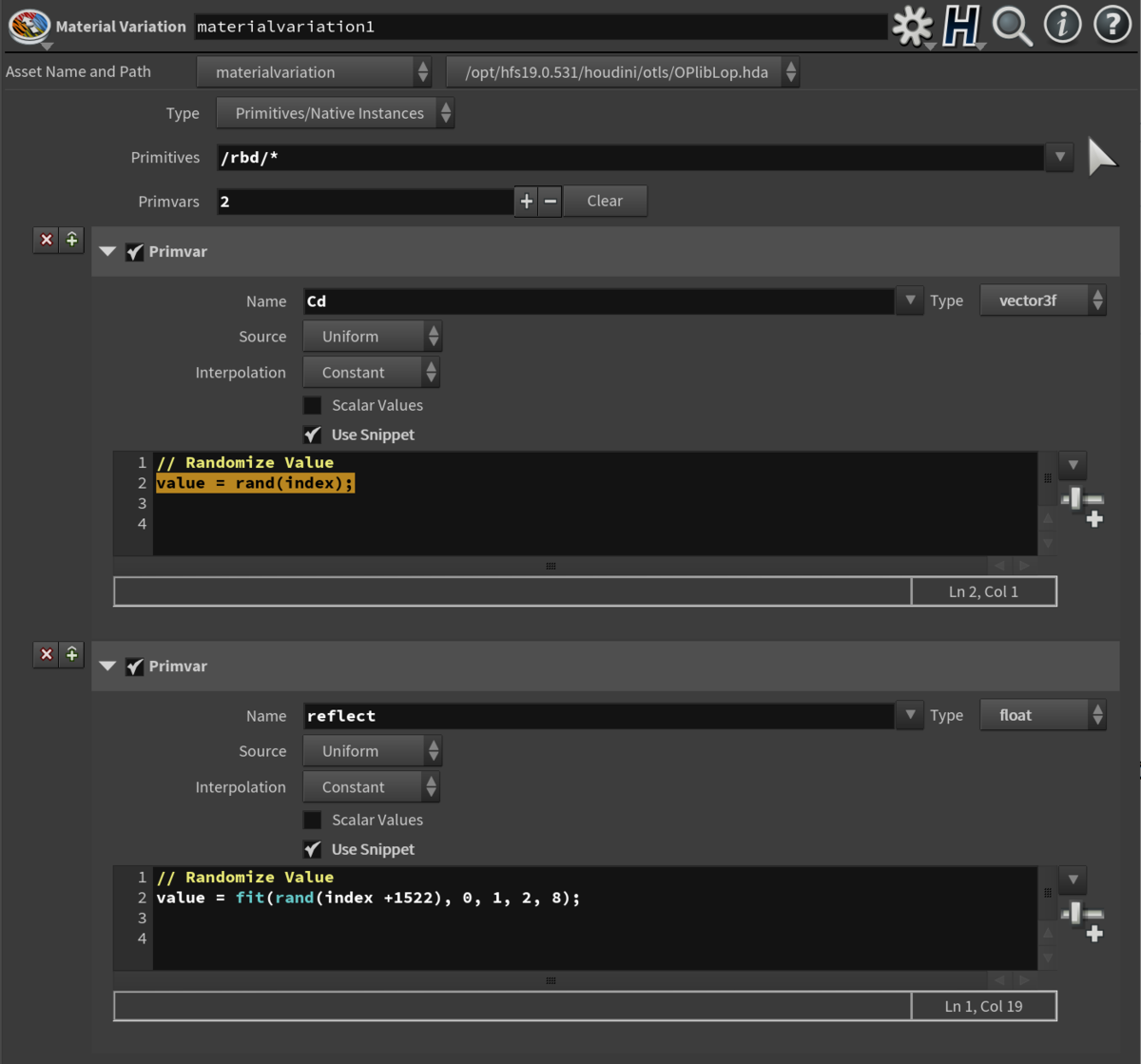The width and height of the screenshot is (1141, 1064).
Task: Click the node name field materialvariation1
Action: [x=540, y=27]
